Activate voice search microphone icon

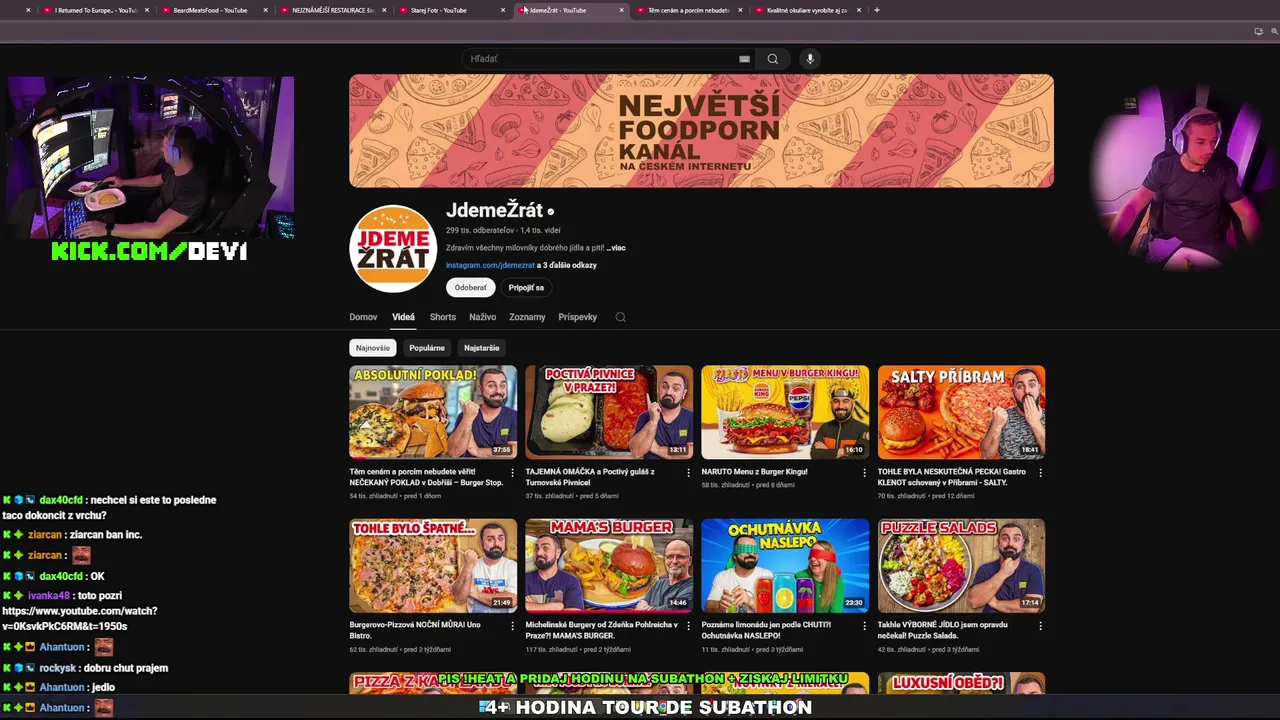coord(810,59)
